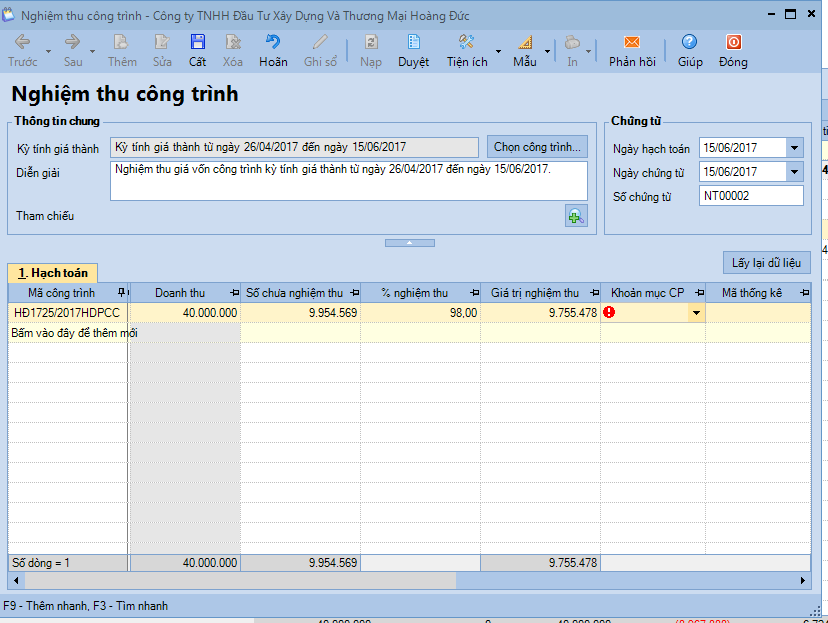Pin the Giá trị nghiệm thu column

[x=595, y=292]
